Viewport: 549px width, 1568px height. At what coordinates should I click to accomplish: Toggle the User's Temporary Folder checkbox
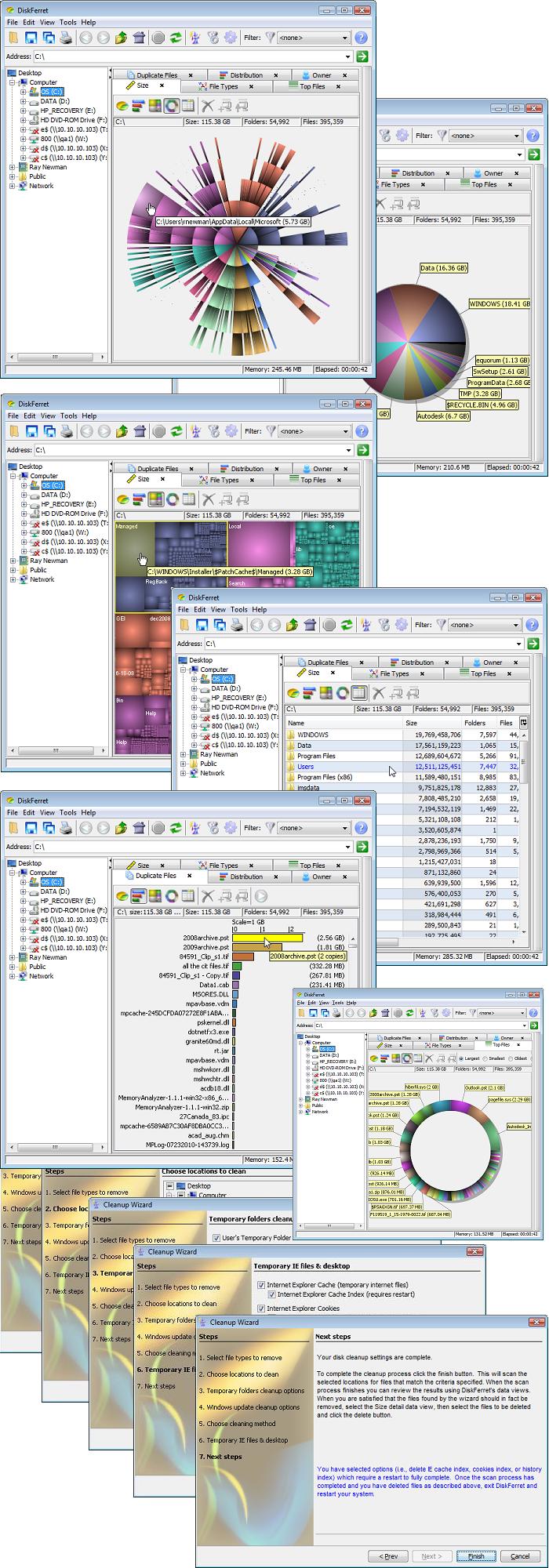click(216, 1238)
